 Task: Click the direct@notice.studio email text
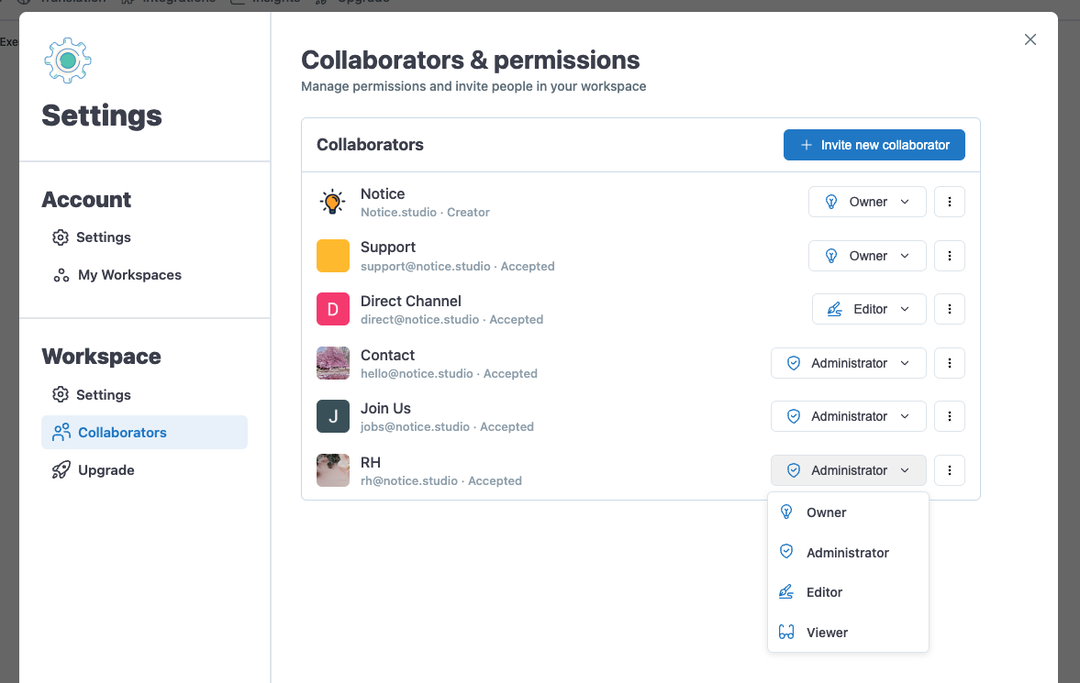[x=420, y=319]
